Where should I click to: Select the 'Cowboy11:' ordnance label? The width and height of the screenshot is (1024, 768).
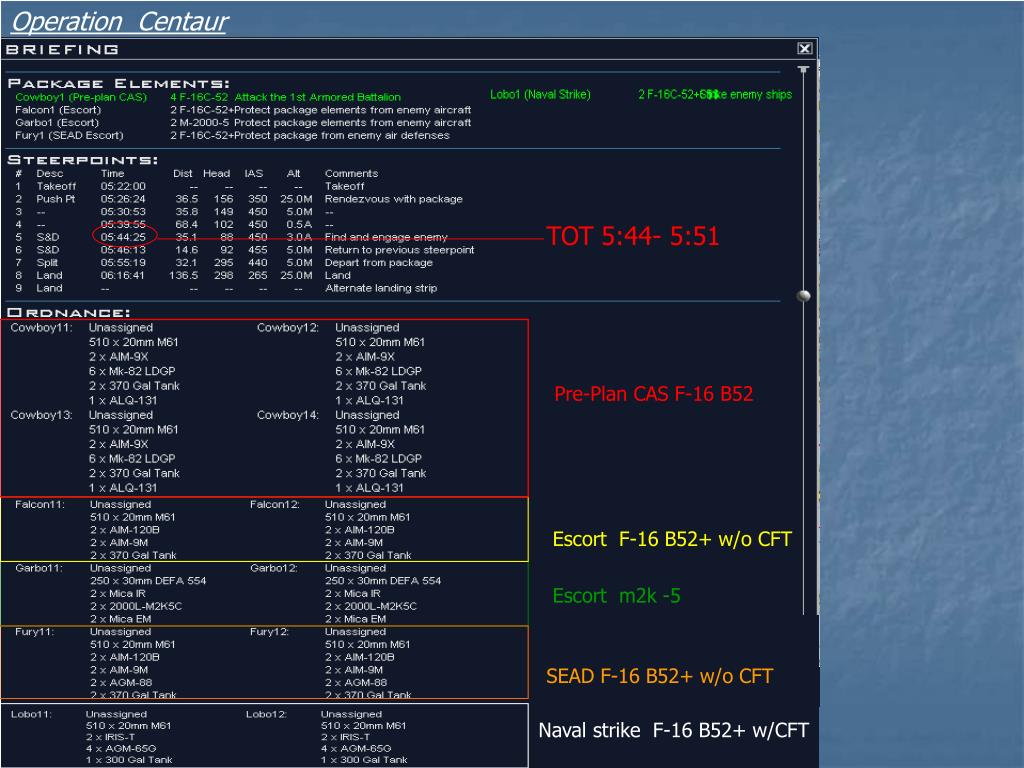point(40,327)
